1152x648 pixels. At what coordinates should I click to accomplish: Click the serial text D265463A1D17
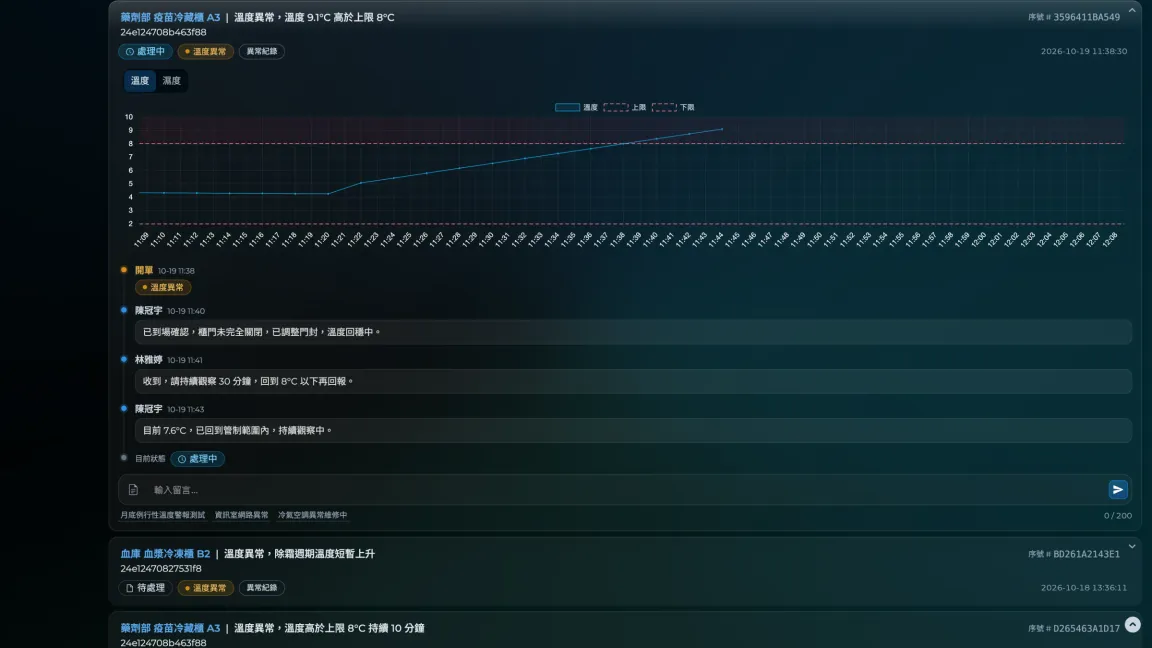click(x=1086, y=628)
